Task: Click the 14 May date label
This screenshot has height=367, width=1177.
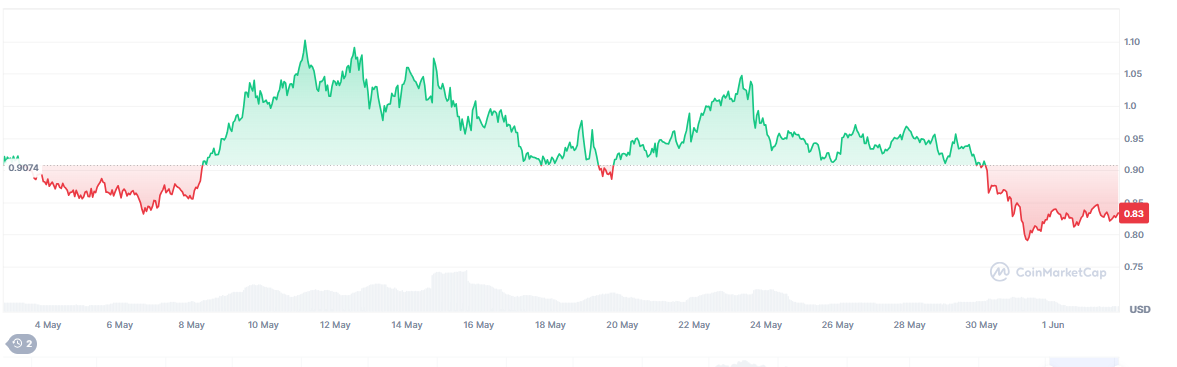Action: pos(406,325)
